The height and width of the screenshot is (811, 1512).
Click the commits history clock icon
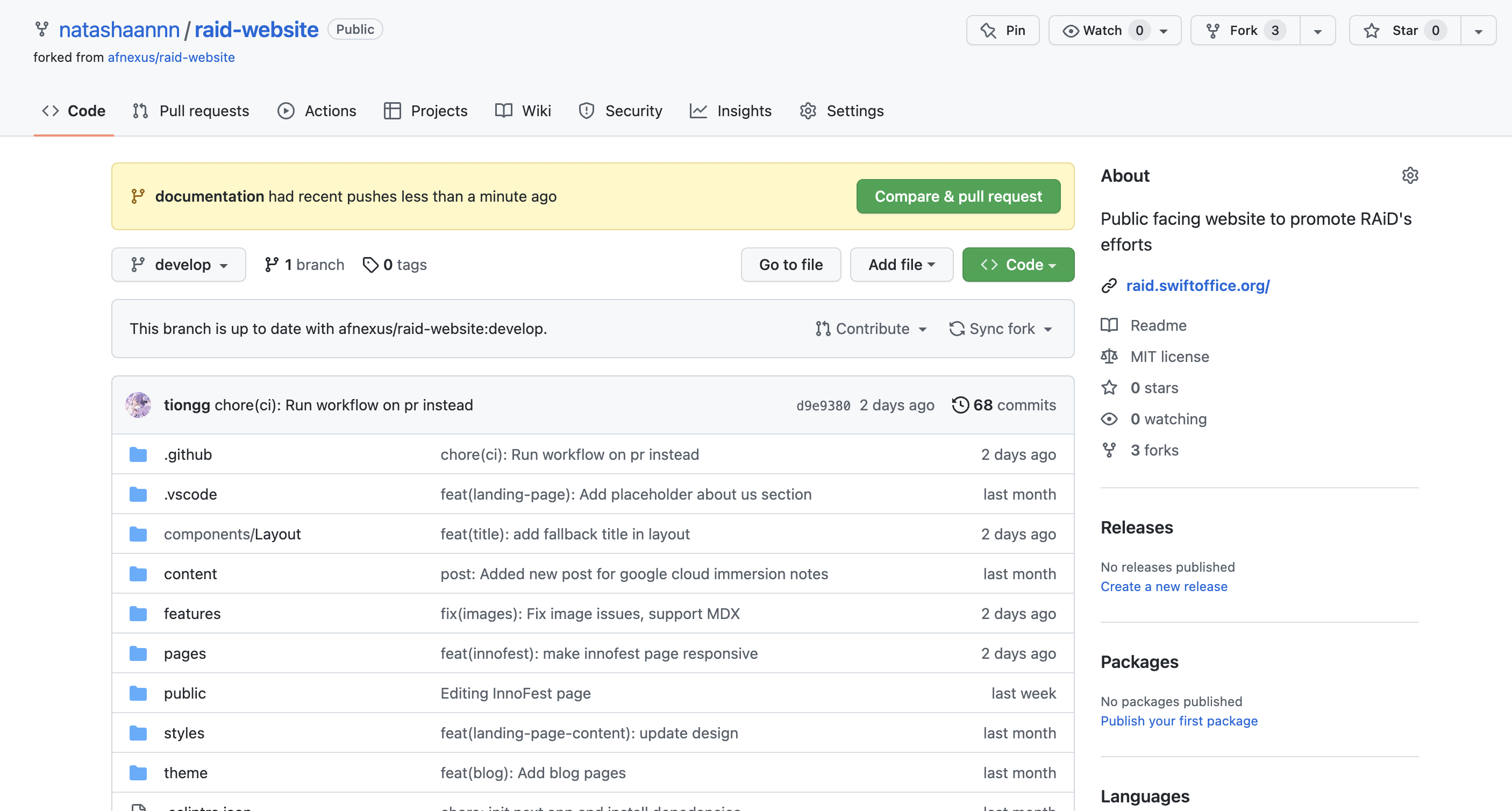tap(960, 405)
